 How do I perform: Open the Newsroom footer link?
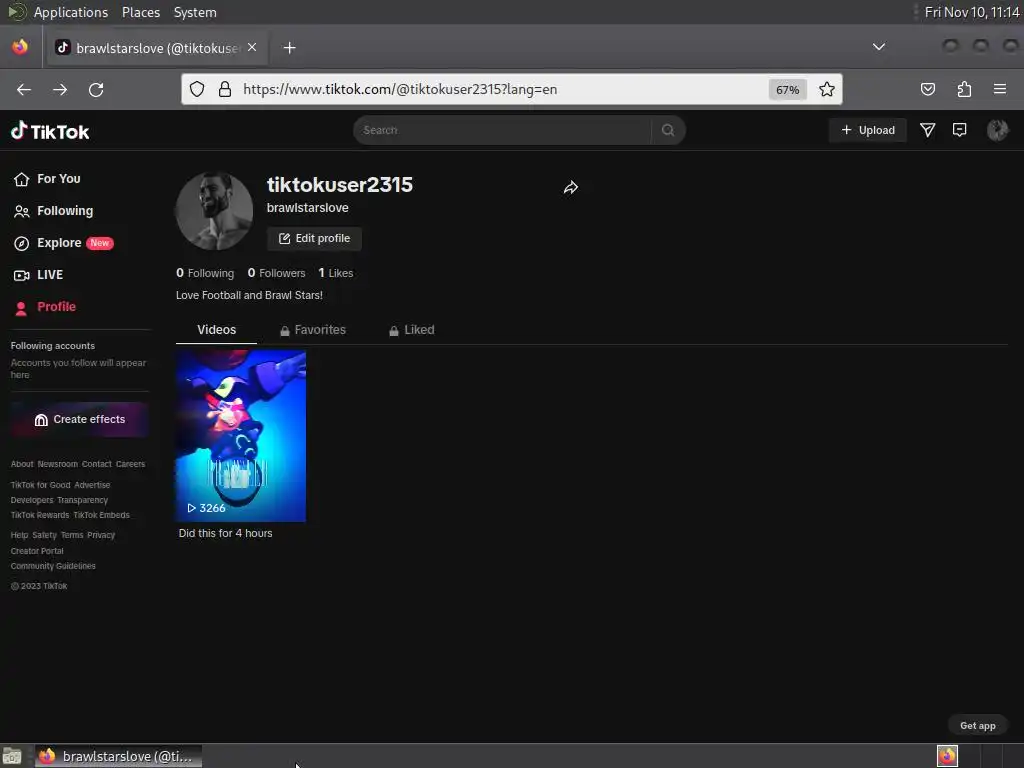(x=57, y=464)
